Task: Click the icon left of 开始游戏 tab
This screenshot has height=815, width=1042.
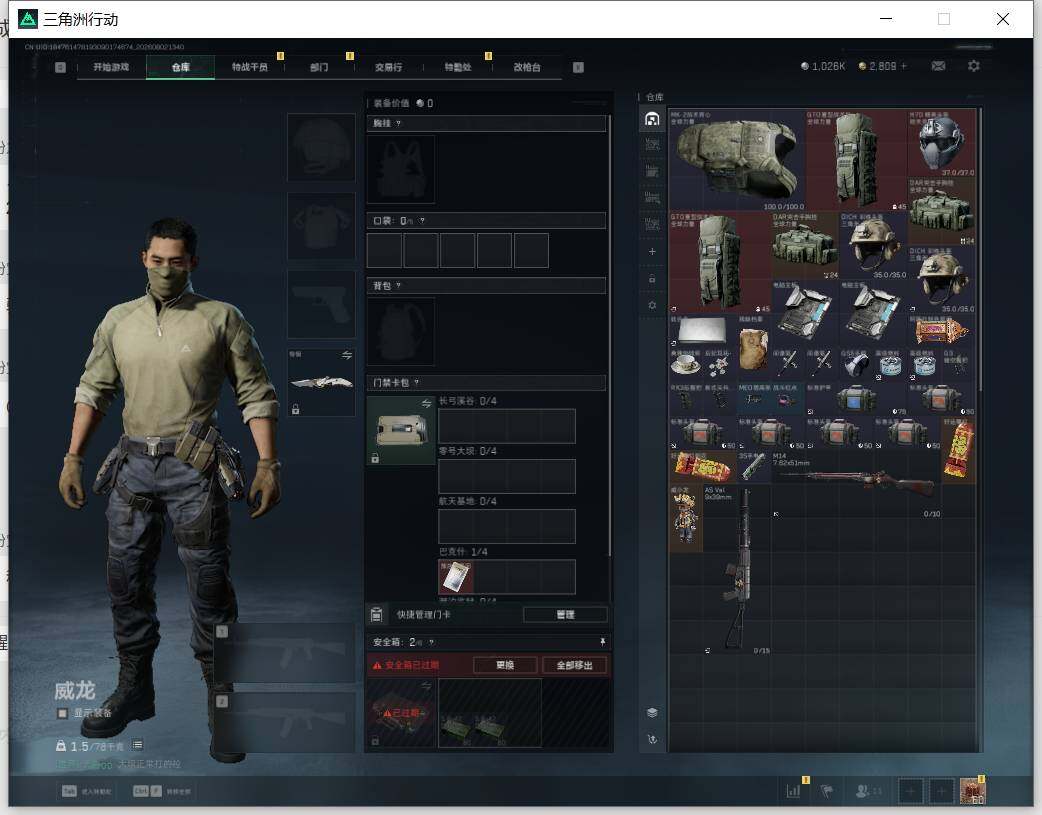Action: (60, 67)
